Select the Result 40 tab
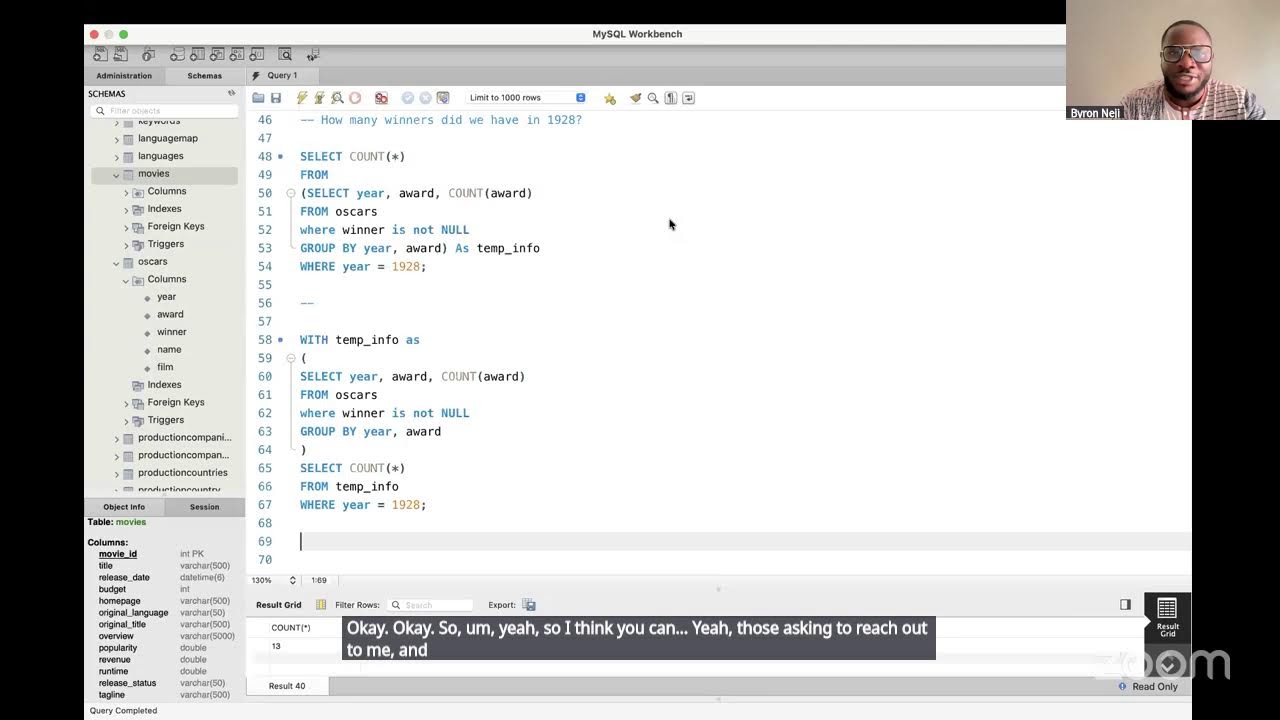The image size is (1280, 720). 287,686
